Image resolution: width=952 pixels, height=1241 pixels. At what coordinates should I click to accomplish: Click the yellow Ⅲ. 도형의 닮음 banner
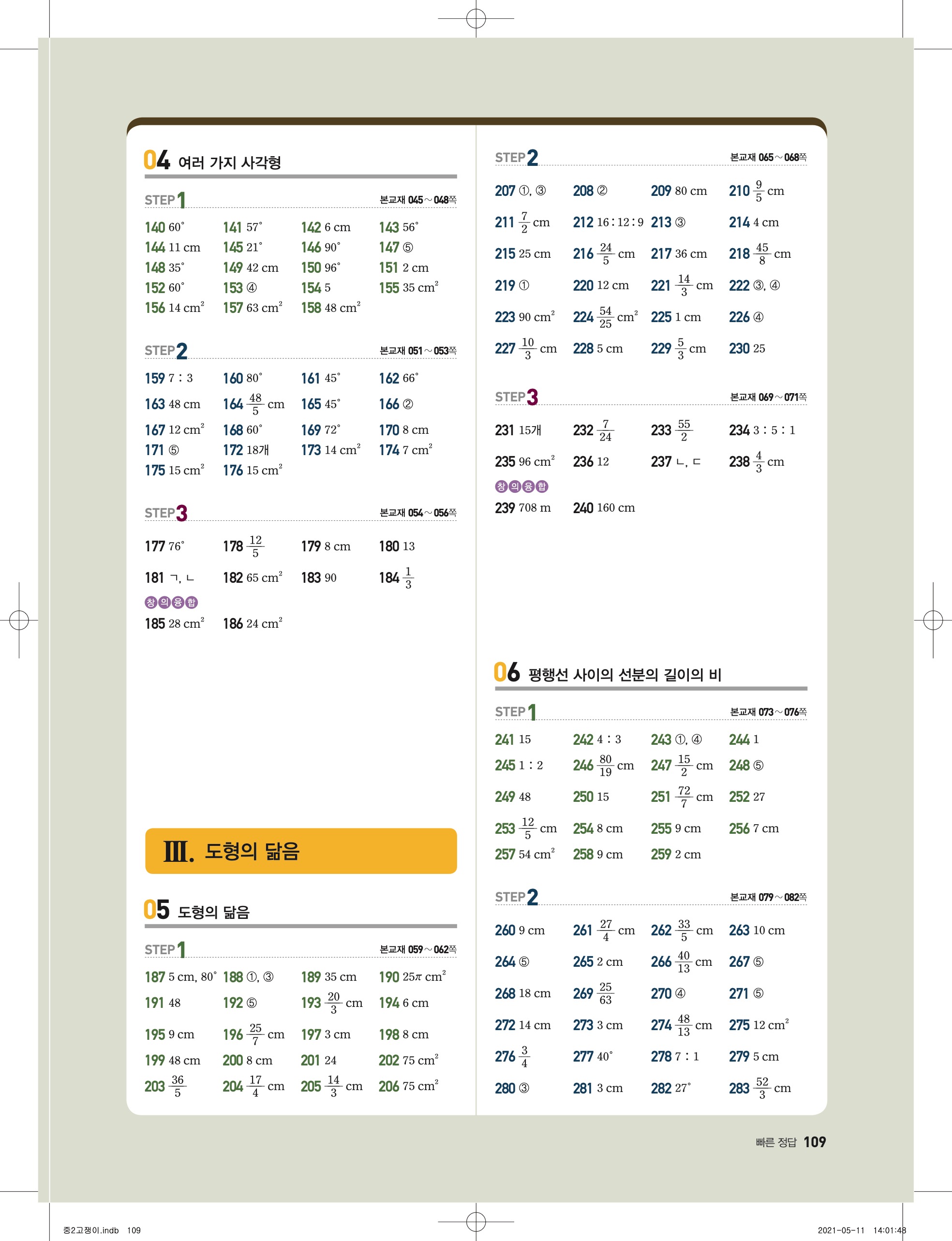pos(301,851)
